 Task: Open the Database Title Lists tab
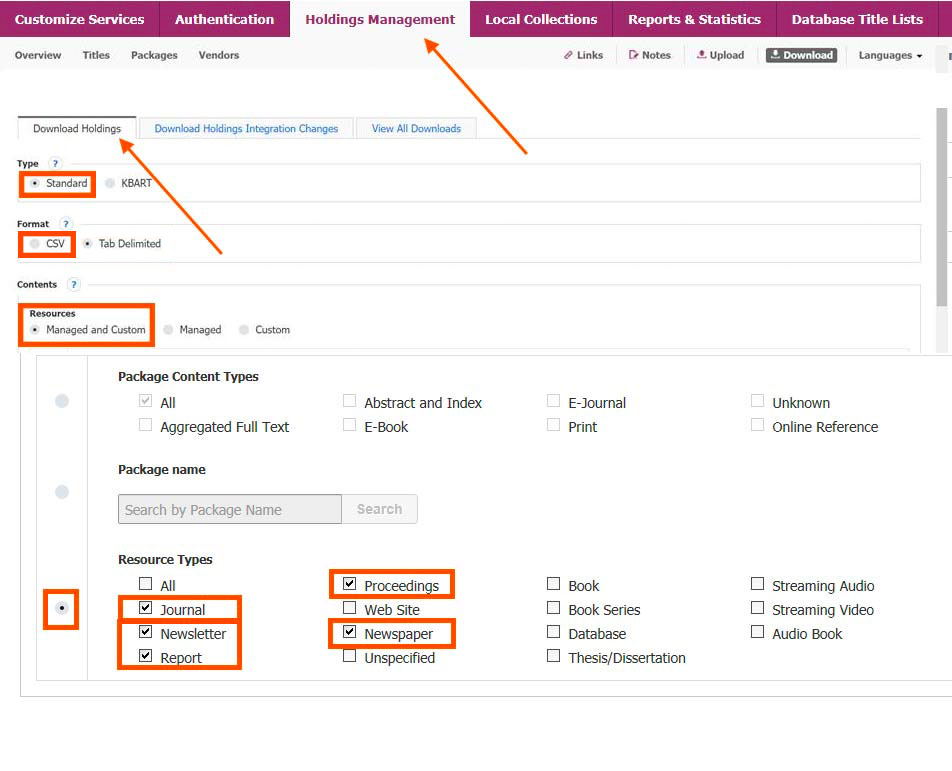857,19
